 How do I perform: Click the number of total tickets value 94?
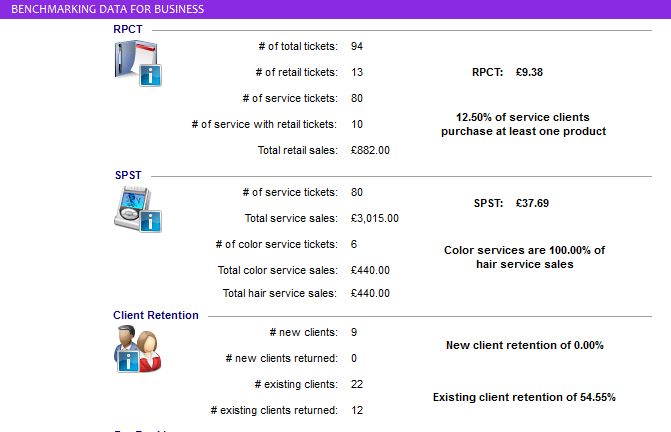coord(357,46)
